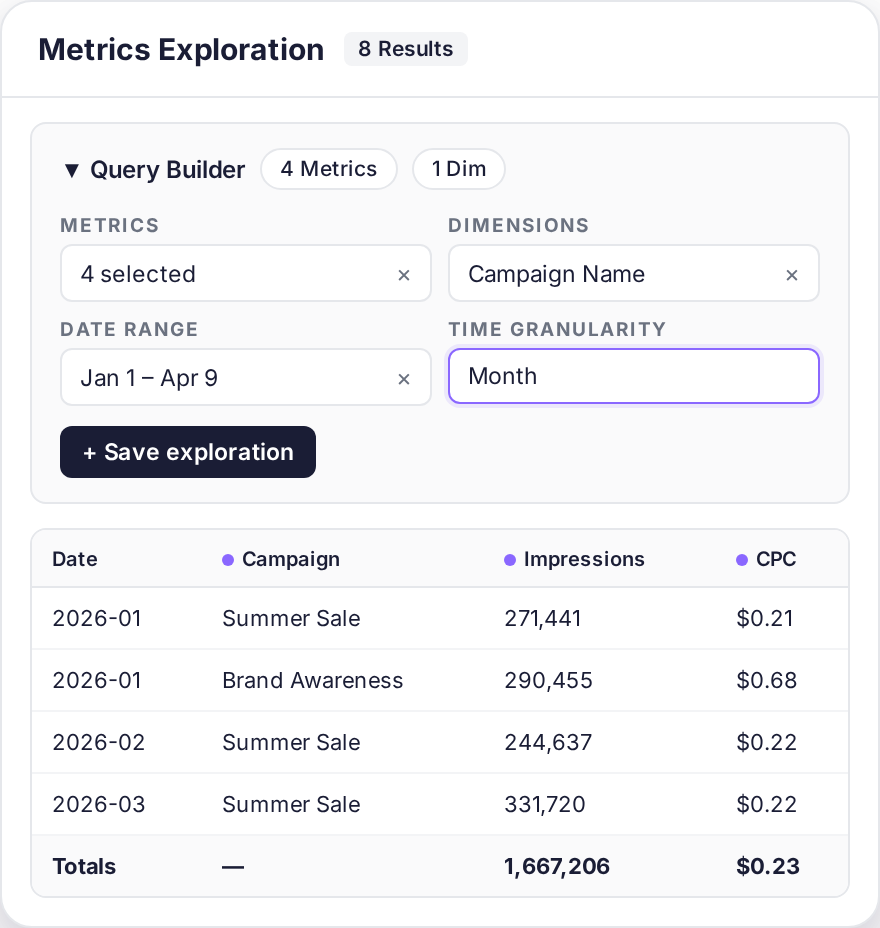Clear the Campaign Name dimension x icon
The image size is (880, 928).
coord(792,275)
